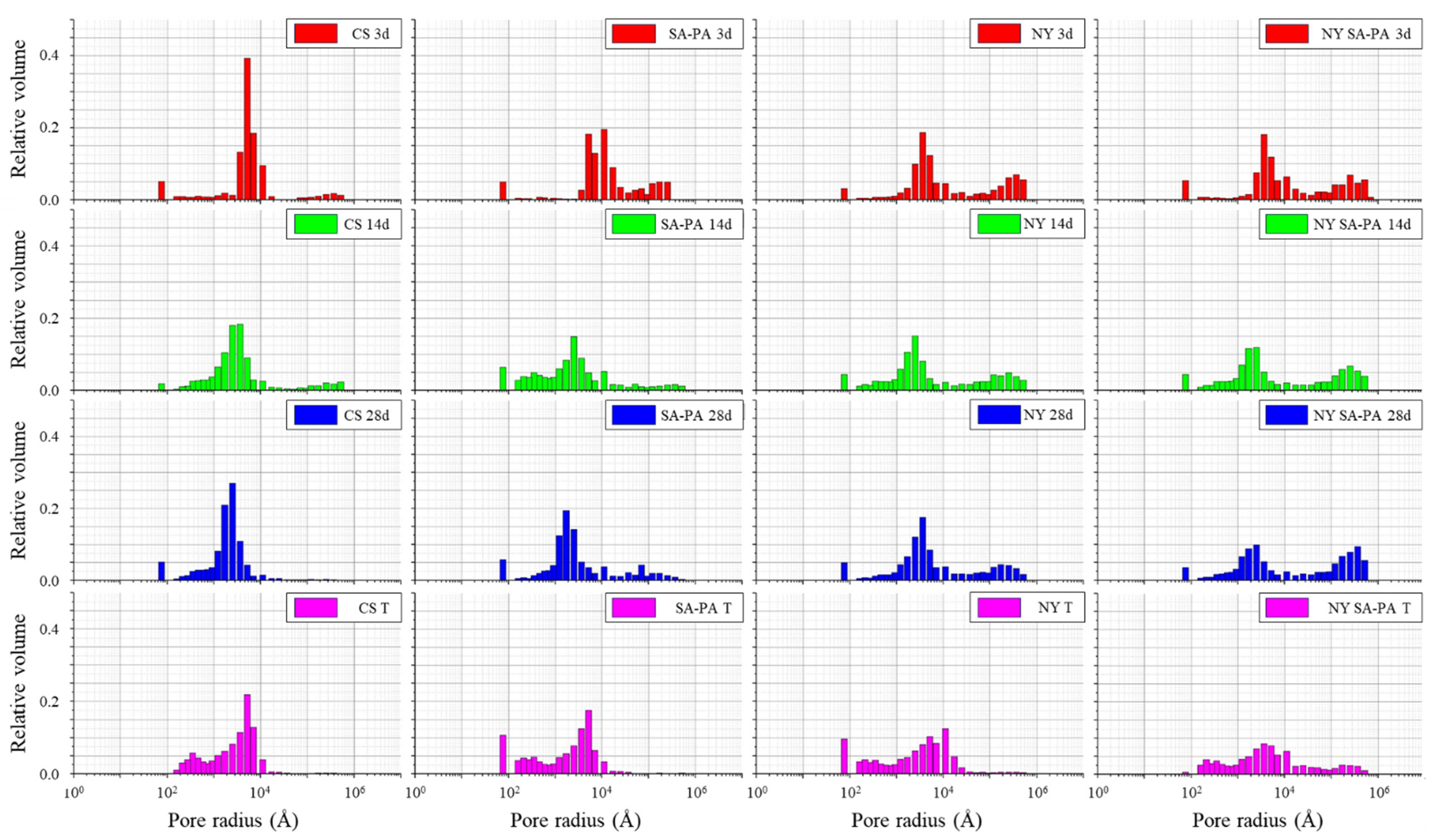Click the 'SA-PA T' legend label
Screen dimensions: 1432x840
tap(703, 608)
